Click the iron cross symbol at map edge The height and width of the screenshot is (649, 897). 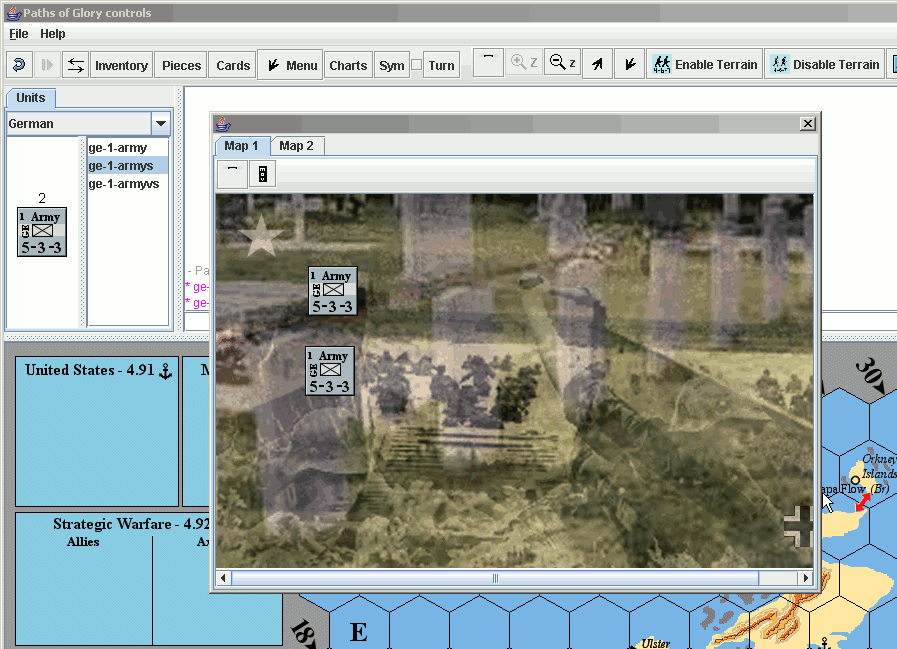(799, 526)
